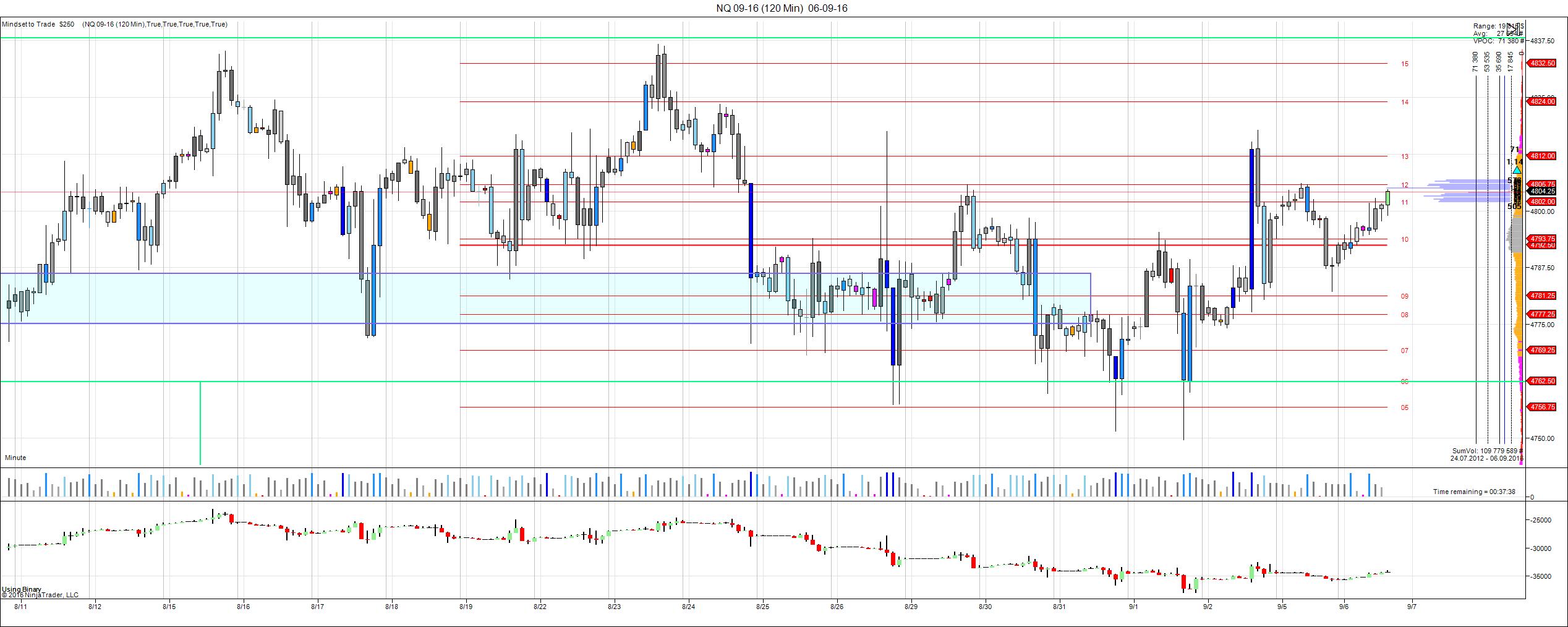Screen dimensions: 1568x627
Task: Click the '(NQ 09-16 (120 Min),True,True,True,True,True)' parameters label
Action: pos(155,24)
